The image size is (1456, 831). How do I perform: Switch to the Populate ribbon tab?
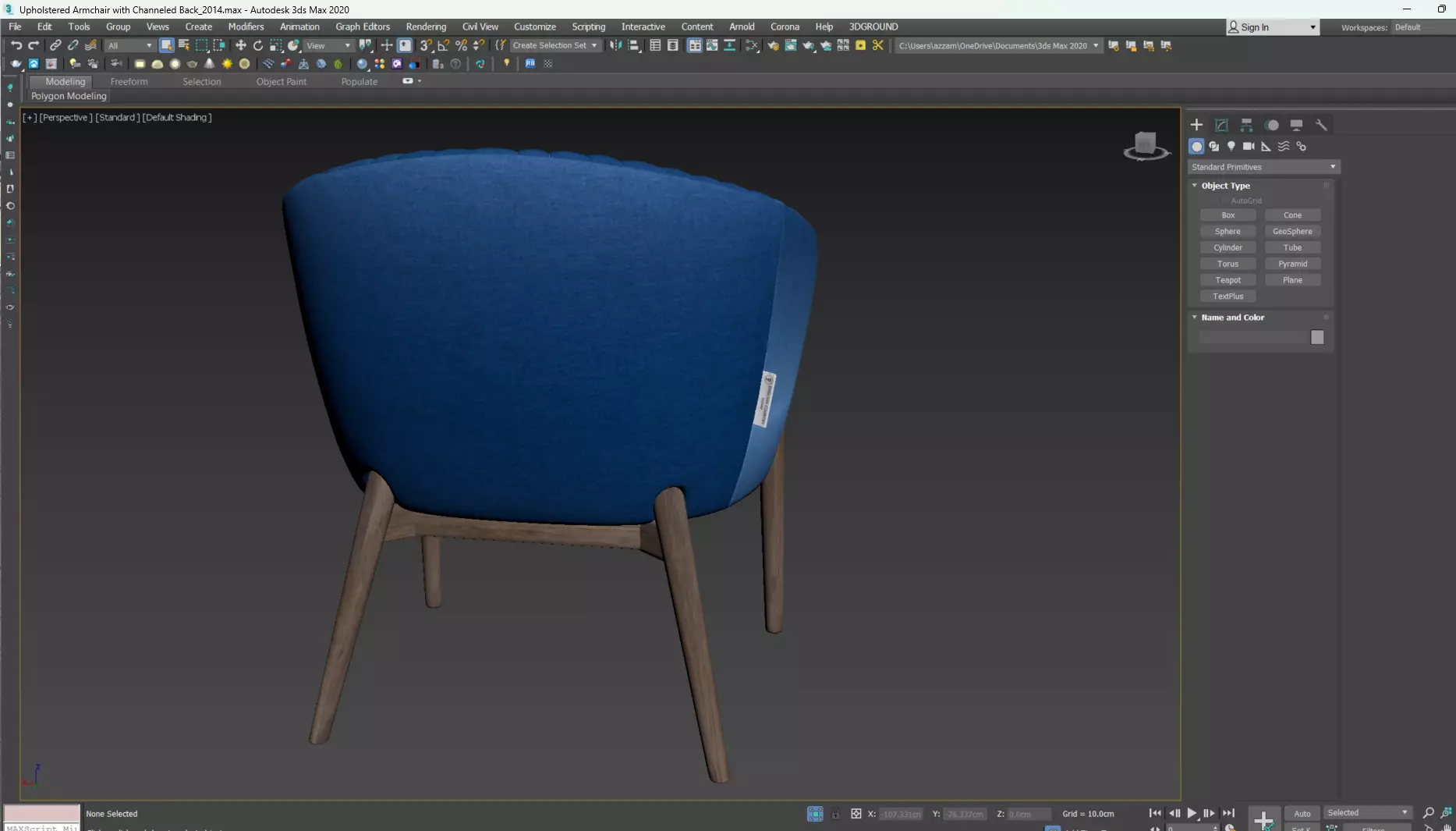tap(359, 81)
